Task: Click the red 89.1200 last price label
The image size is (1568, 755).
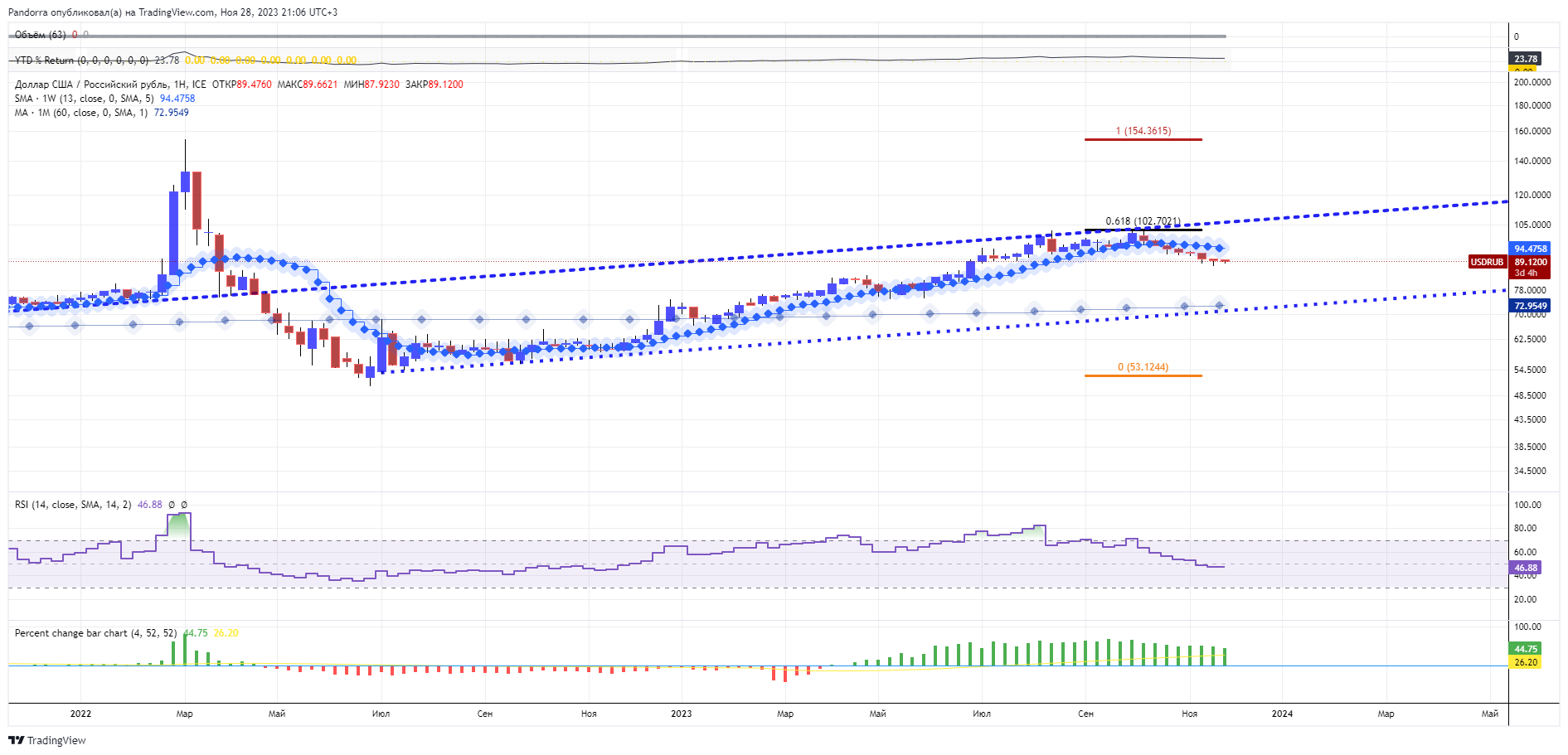Action: [x=1530, y=262]
